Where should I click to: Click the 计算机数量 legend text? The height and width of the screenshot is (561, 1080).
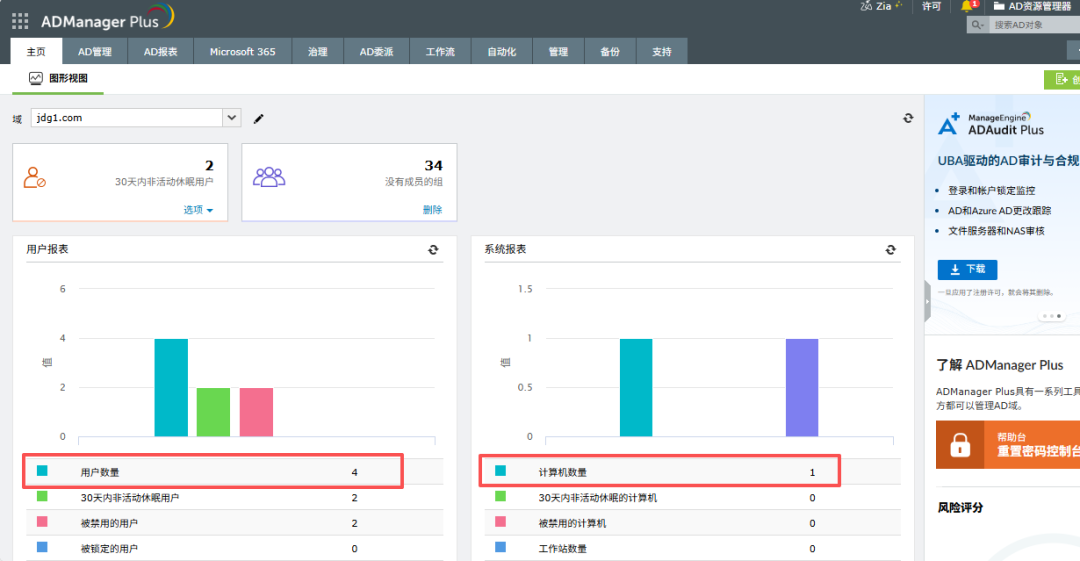563,472
